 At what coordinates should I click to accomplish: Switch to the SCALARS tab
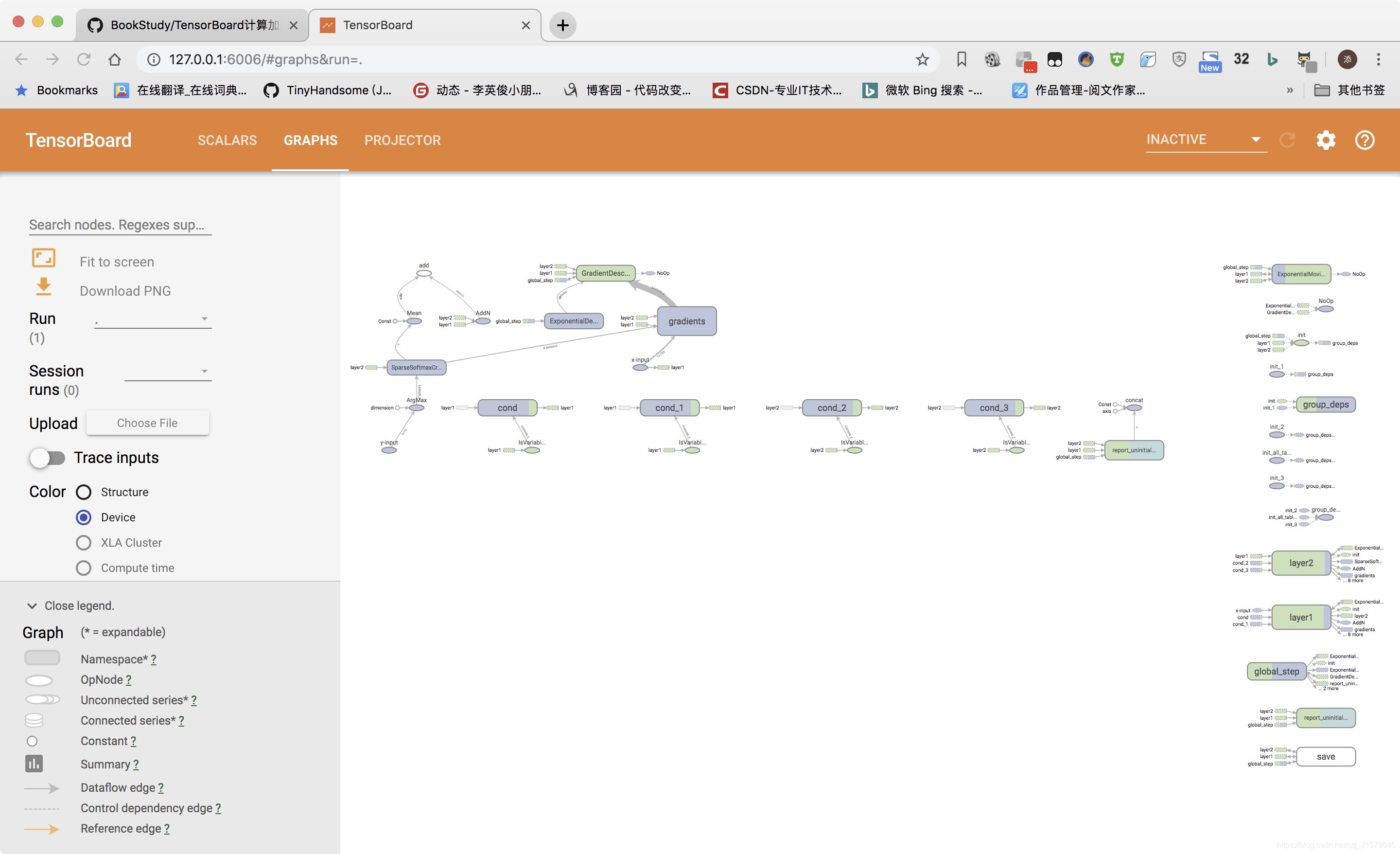click(x=227, y=140)
